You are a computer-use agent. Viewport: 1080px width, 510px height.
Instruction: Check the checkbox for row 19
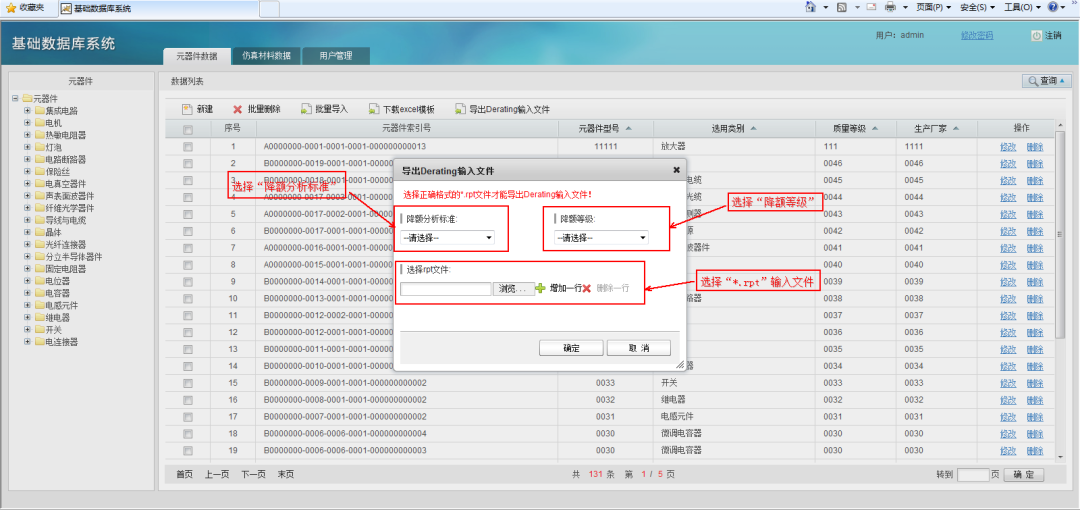point(187,451)
